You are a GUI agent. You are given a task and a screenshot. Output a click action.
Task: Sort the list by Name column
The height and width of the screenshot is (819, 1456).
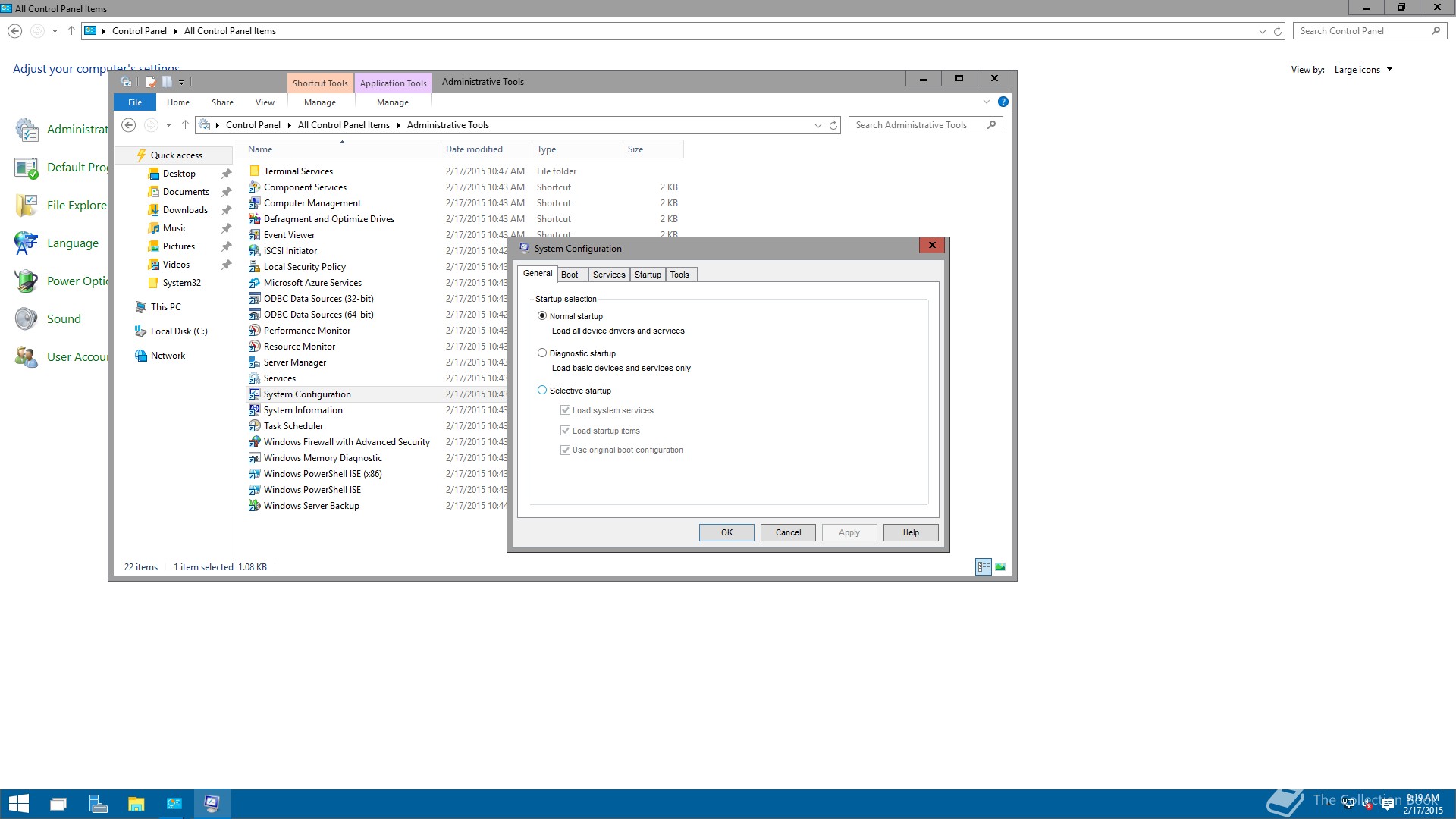[342, 149]
